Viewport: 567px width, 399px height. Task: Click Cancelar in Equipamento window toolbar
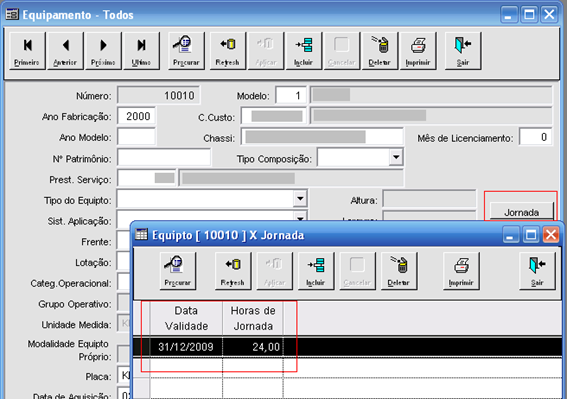[342, 51]
